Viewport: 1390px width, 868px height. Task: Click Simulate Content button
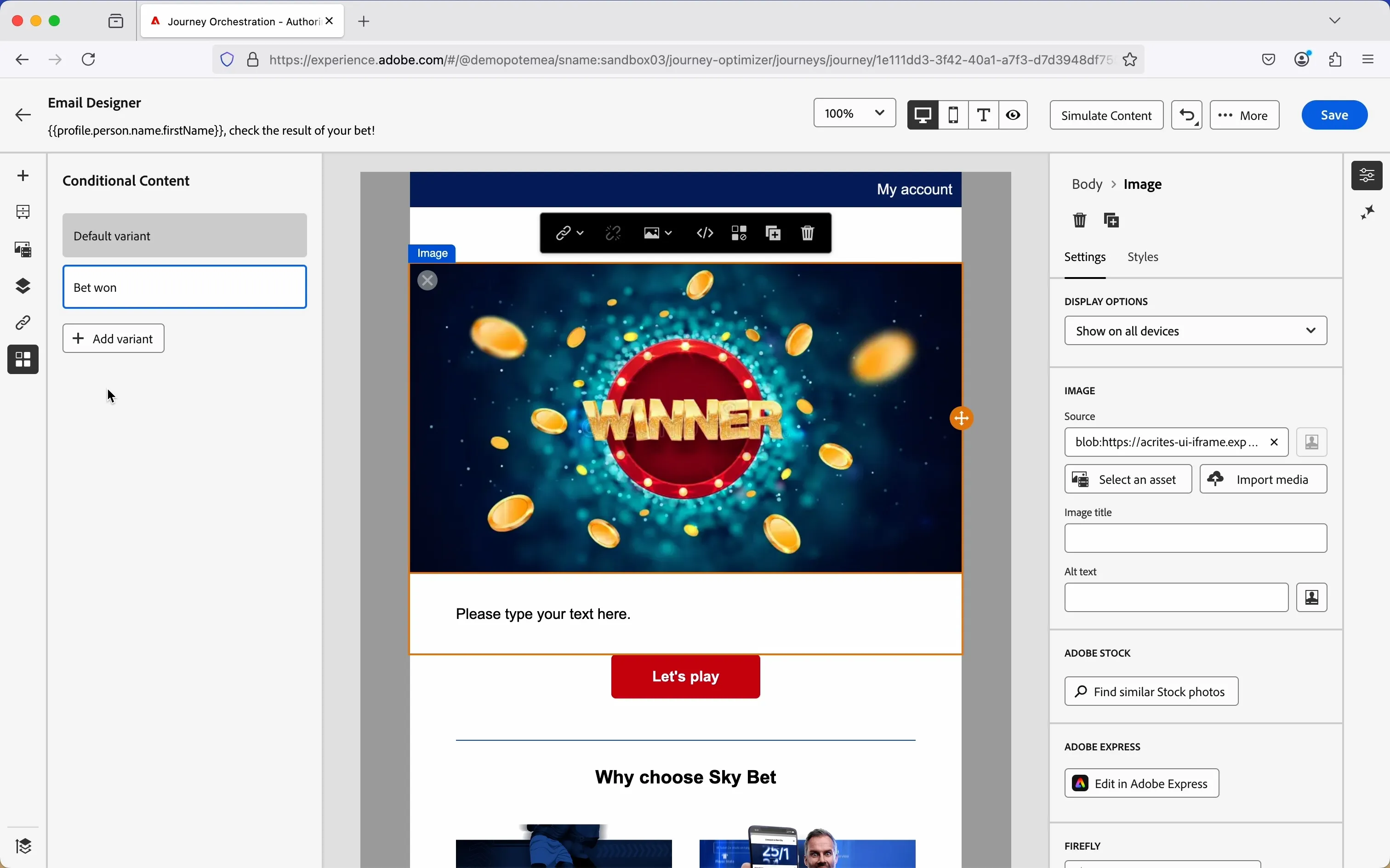1107,115
